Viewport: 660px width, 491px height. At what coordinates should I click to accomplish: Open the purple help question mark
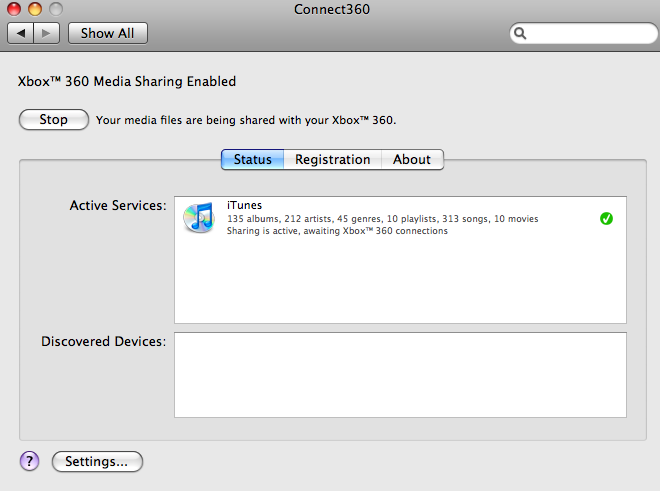pyautogui.click(x=29, y=461)
